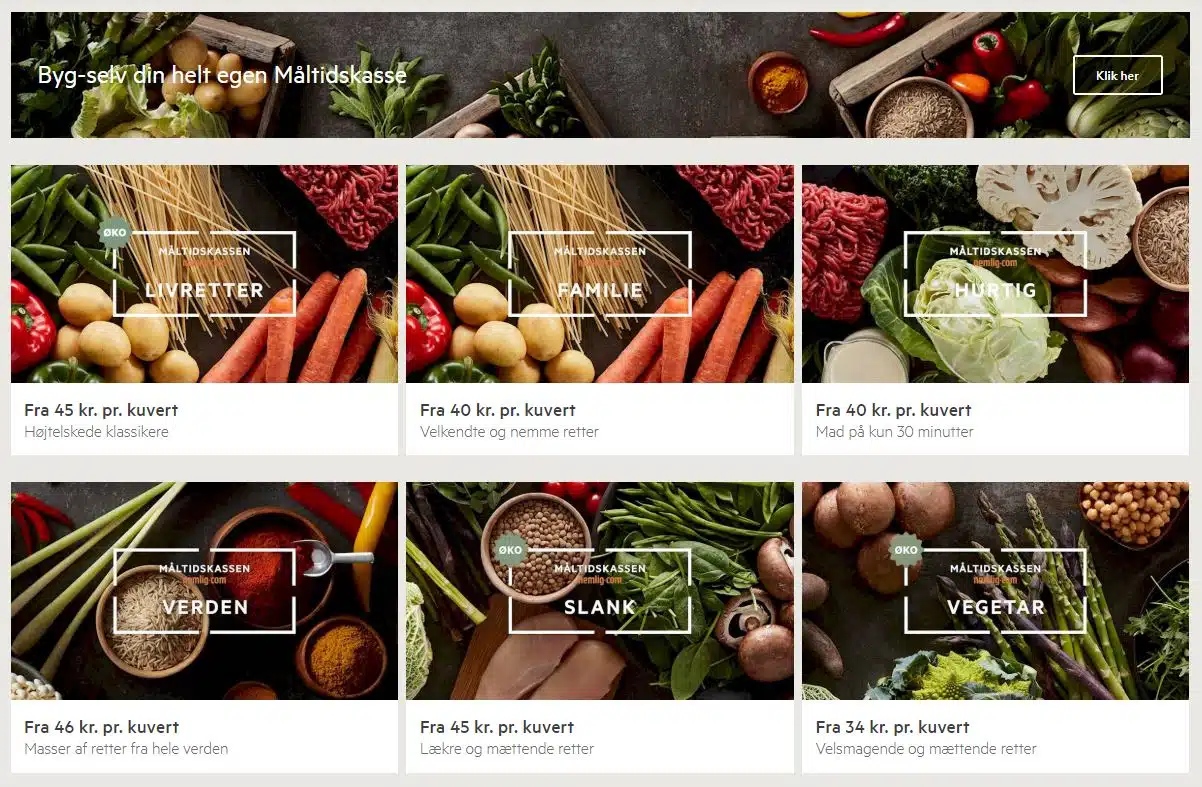Screen dimensions: 1202x787
Task: Click the 'Klik her' button
Action: pyautogui.click(x=1117, y=75)
